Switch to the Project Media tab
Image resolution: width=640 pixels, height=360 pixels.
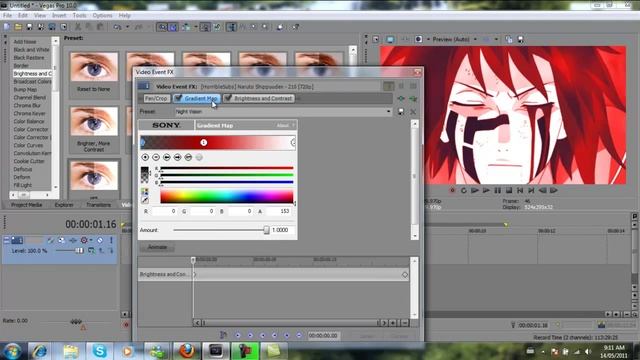click(27, 205)
